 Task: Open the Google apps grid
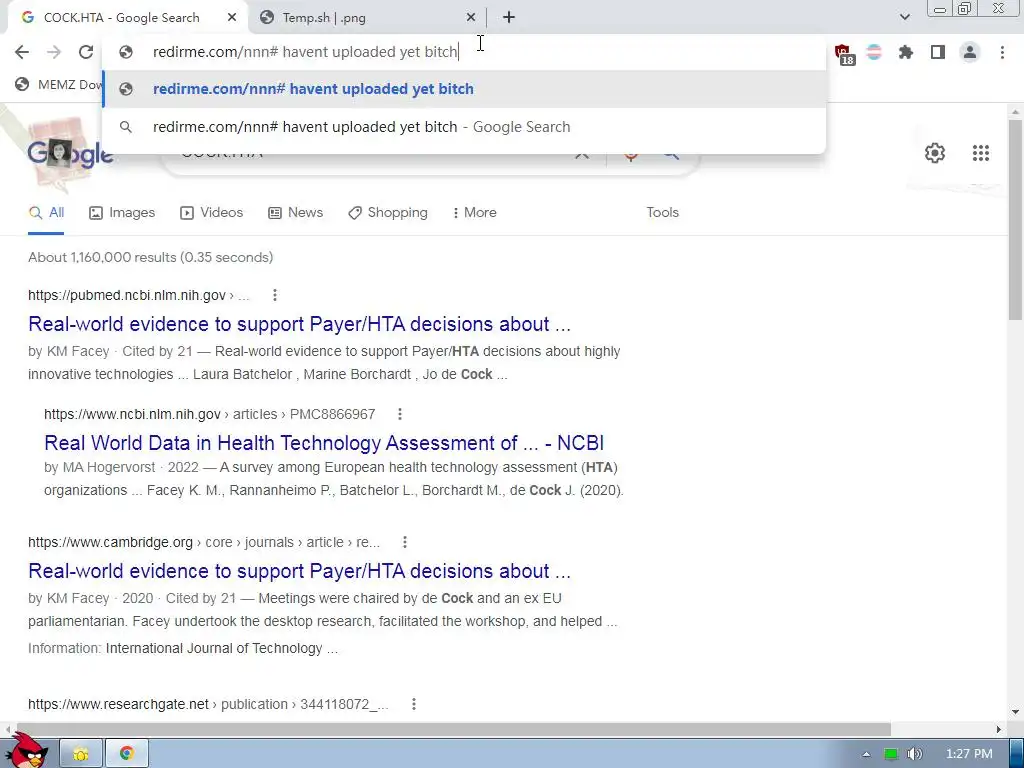[981, 153]
